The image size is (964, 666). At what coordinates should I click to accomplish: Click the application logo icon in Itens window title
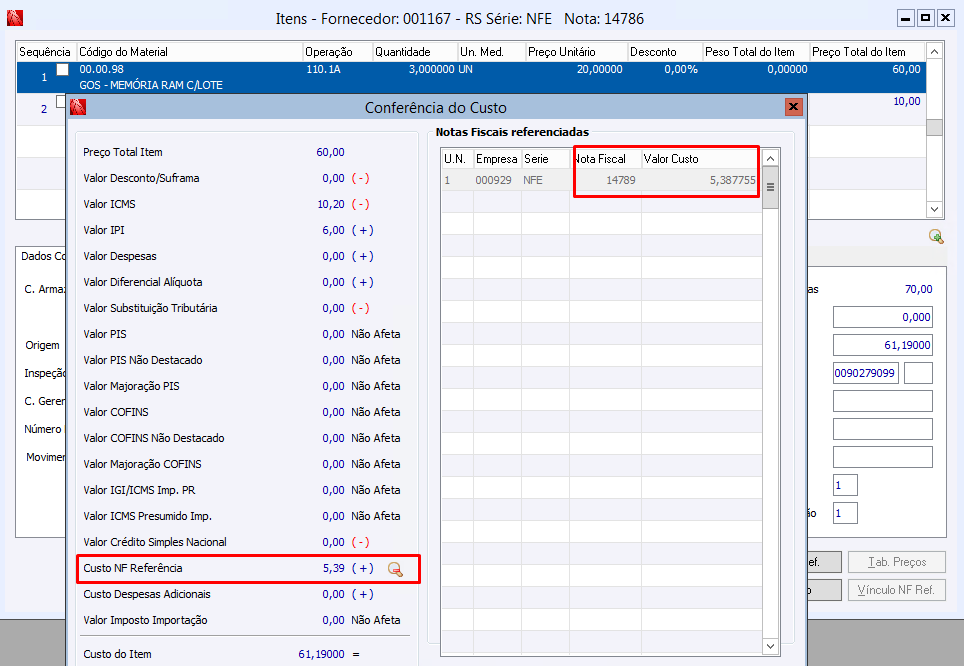15,18
